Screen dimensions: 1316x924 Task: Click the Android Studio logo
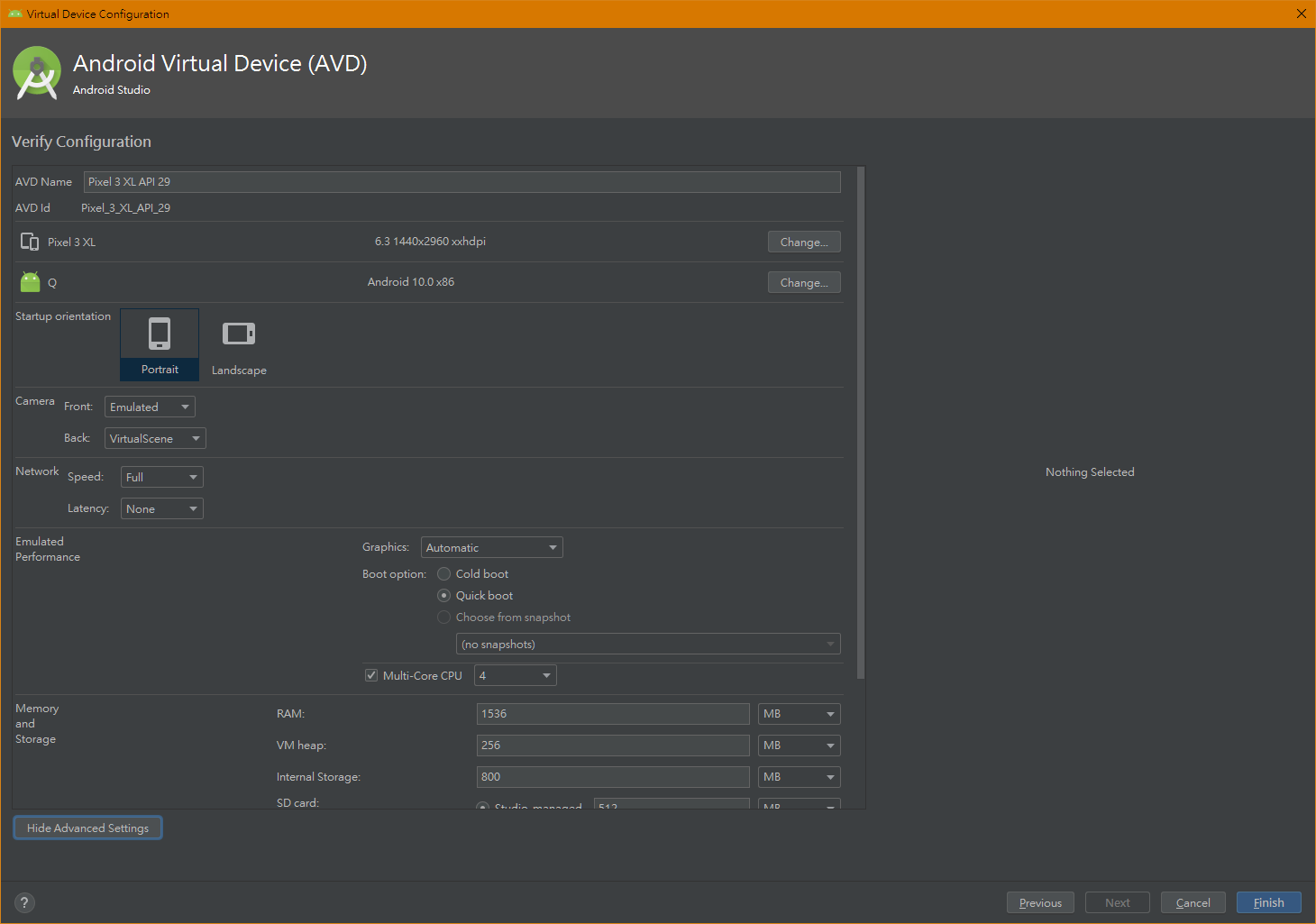click(37, 73)
